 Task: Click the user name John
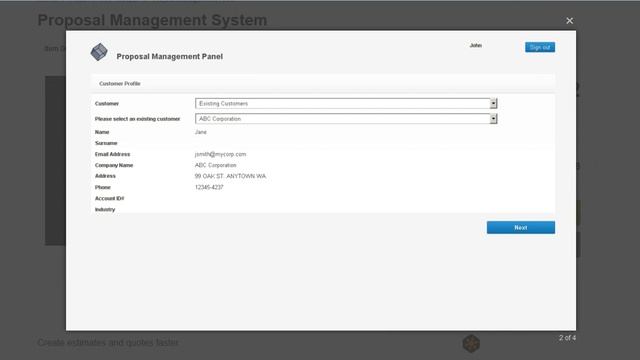pos(476,45)
